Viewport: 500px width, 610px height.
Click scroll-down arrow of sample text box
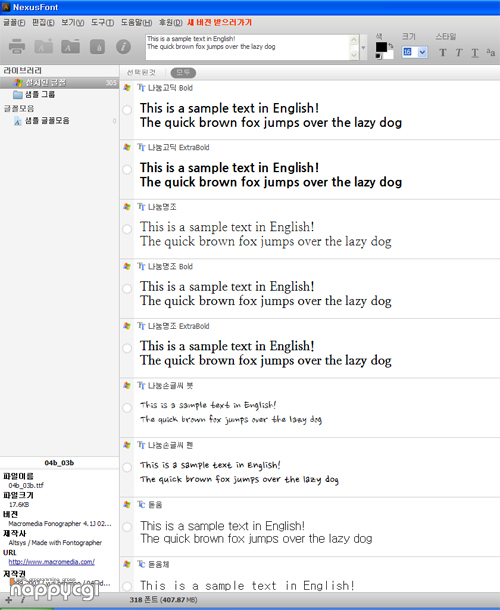[354, 55]
